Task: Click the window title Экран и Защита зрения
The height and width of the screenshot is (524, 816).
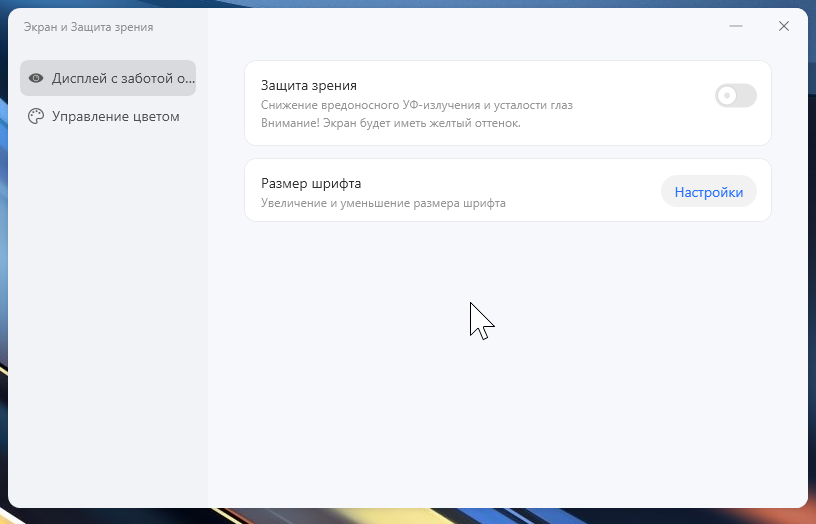Action: point(88,27)
